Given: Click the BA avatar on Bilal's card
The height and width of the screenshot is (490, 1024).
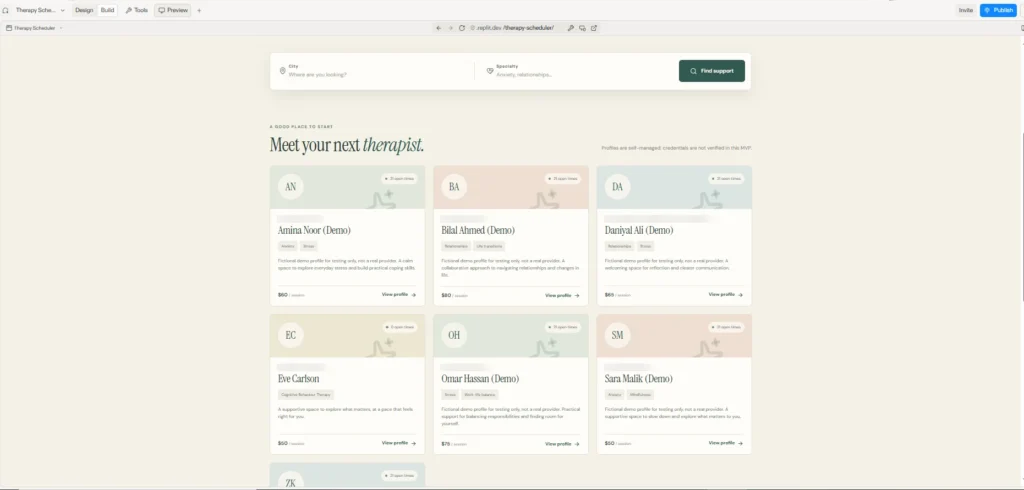Looking at the screenshot, I should pos(454,187).
